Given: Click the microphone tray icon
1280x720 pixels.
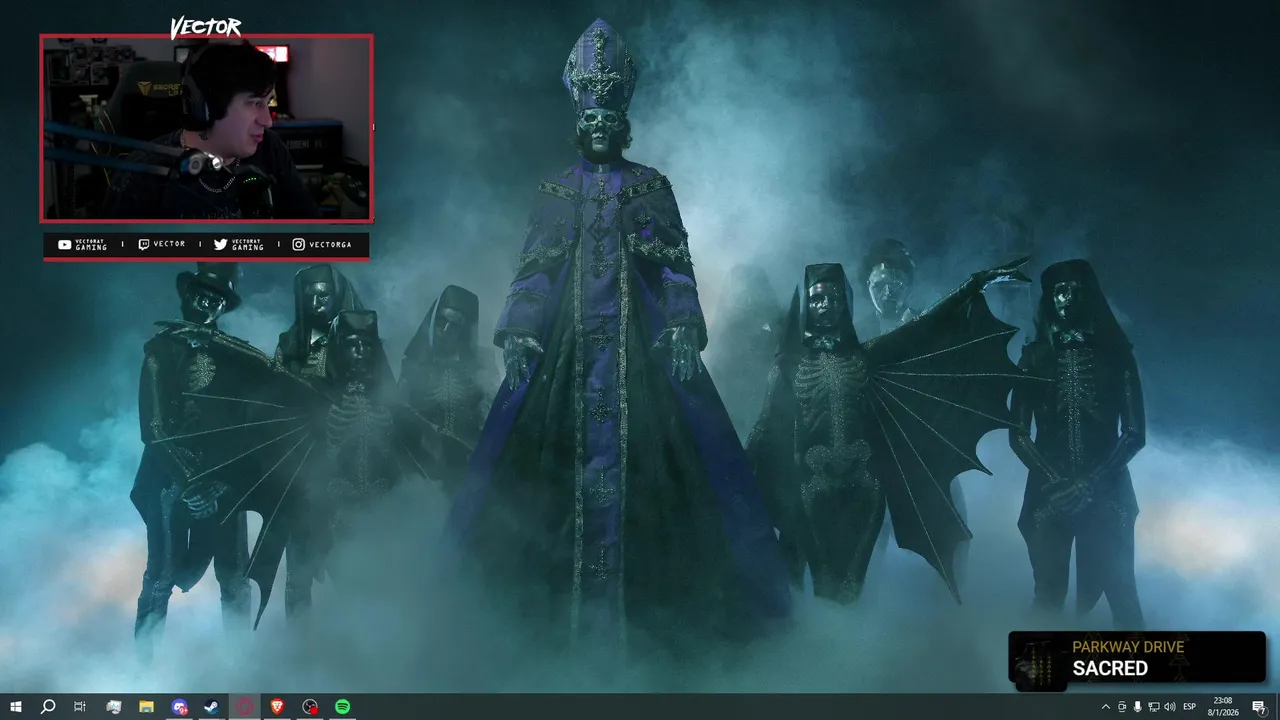Looking at the screenshot, I should (1137, 707).
